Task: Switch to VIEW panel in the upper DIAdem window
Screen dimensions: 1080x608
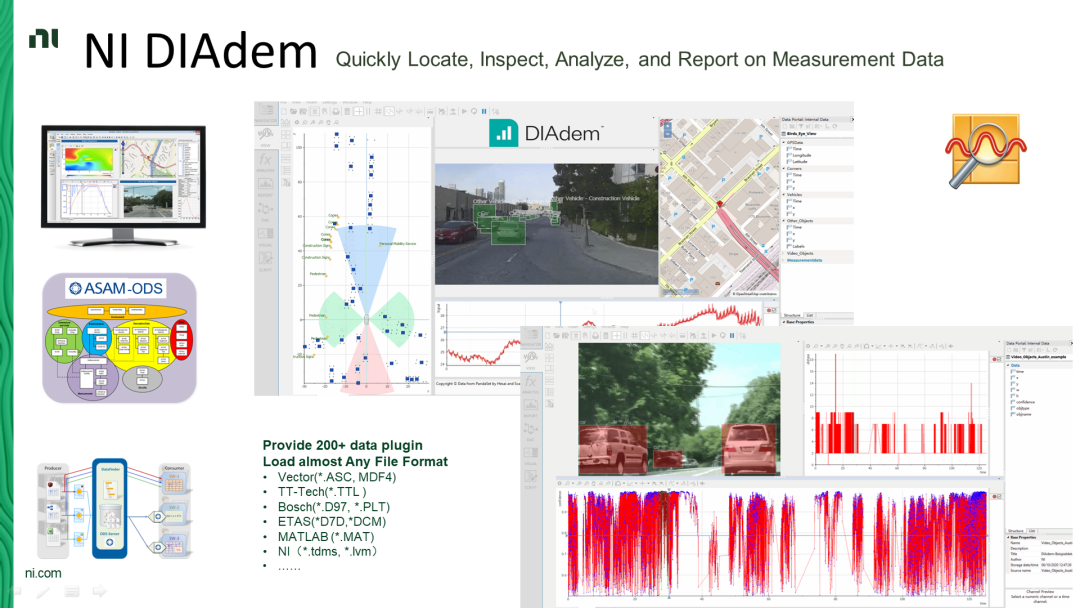Action: [x=265, y=137]
